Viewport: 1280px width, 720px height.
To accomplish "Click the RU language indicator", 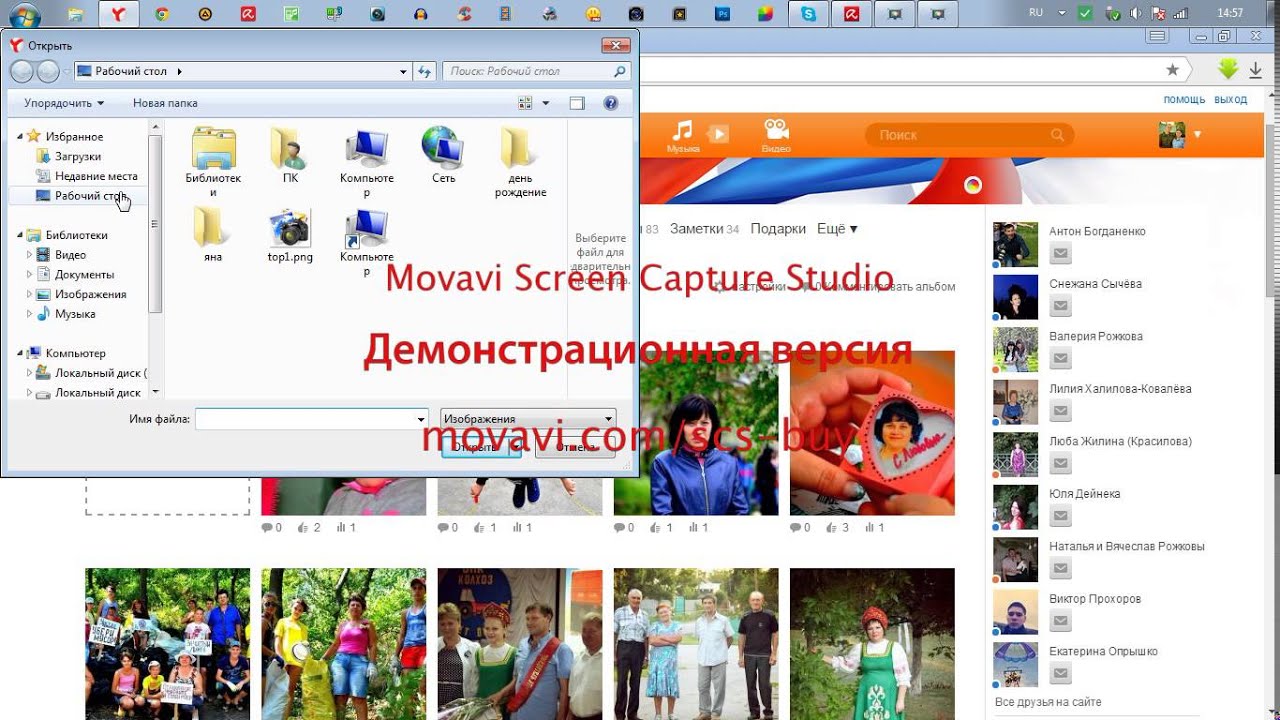I will coord(1036,13).
